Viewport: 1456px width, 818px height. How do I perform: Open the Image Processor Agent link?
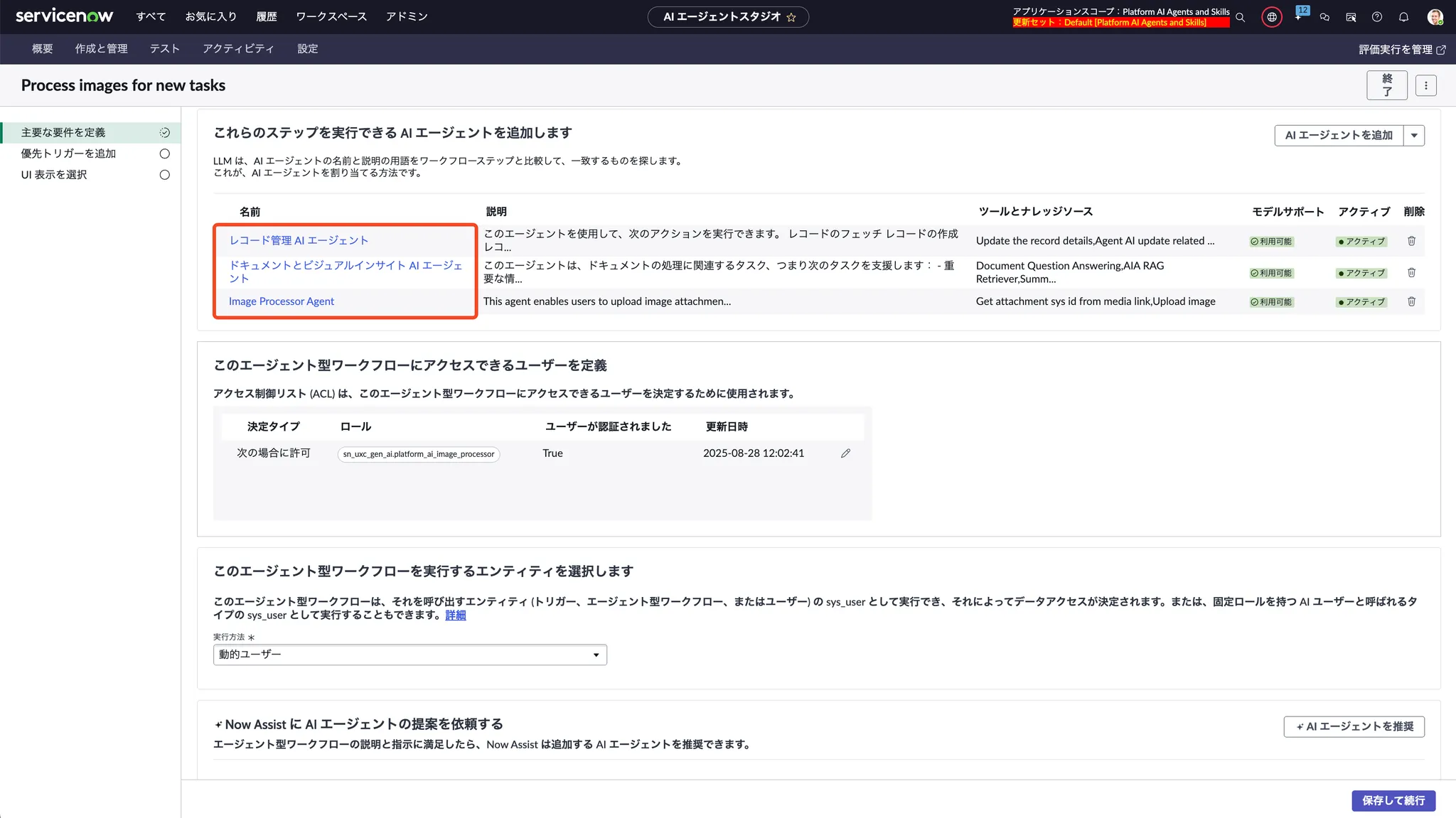coord(281,301)
